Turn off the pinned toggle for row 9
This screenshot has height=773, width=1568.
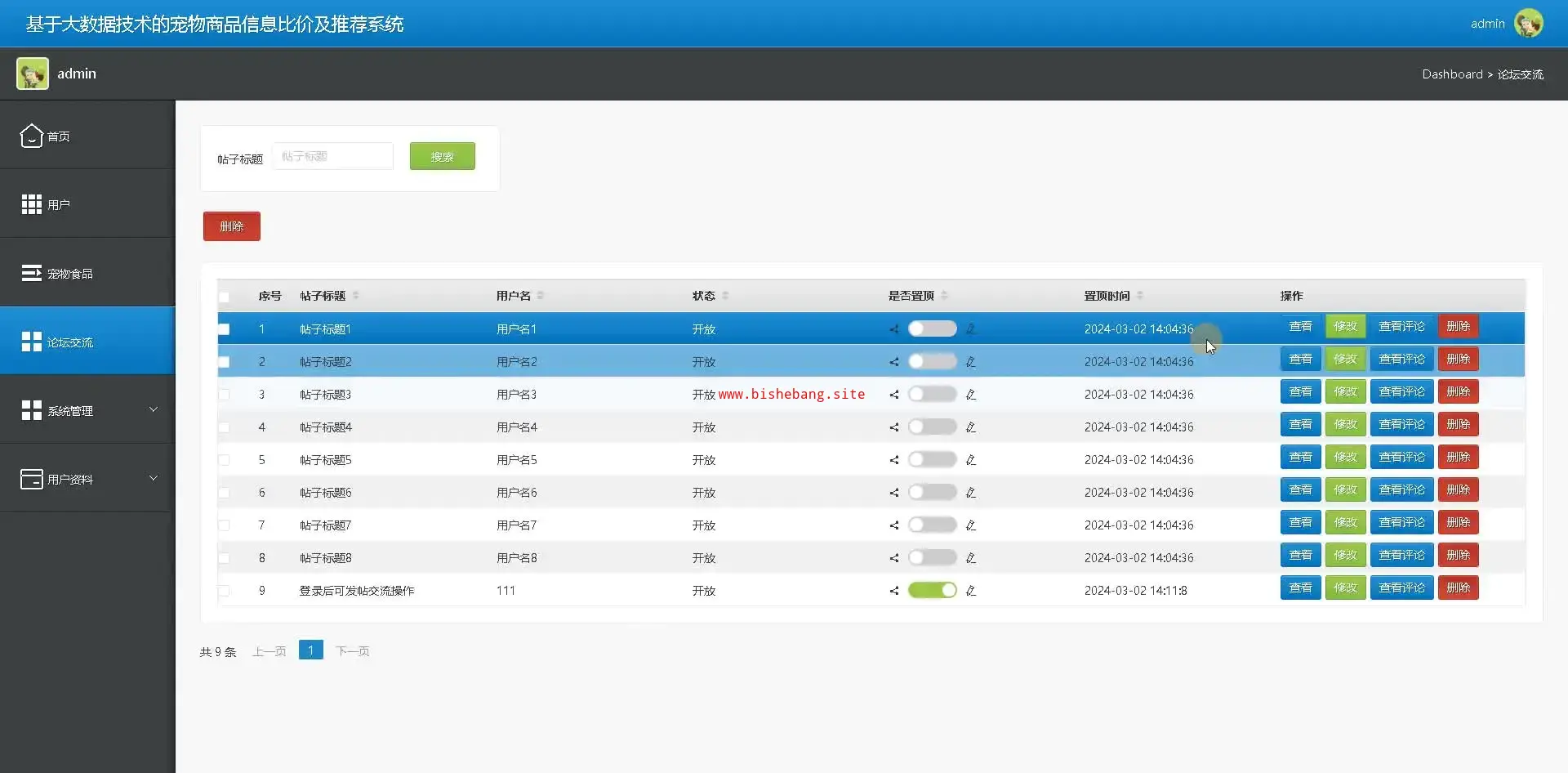(x=932, y=590)
